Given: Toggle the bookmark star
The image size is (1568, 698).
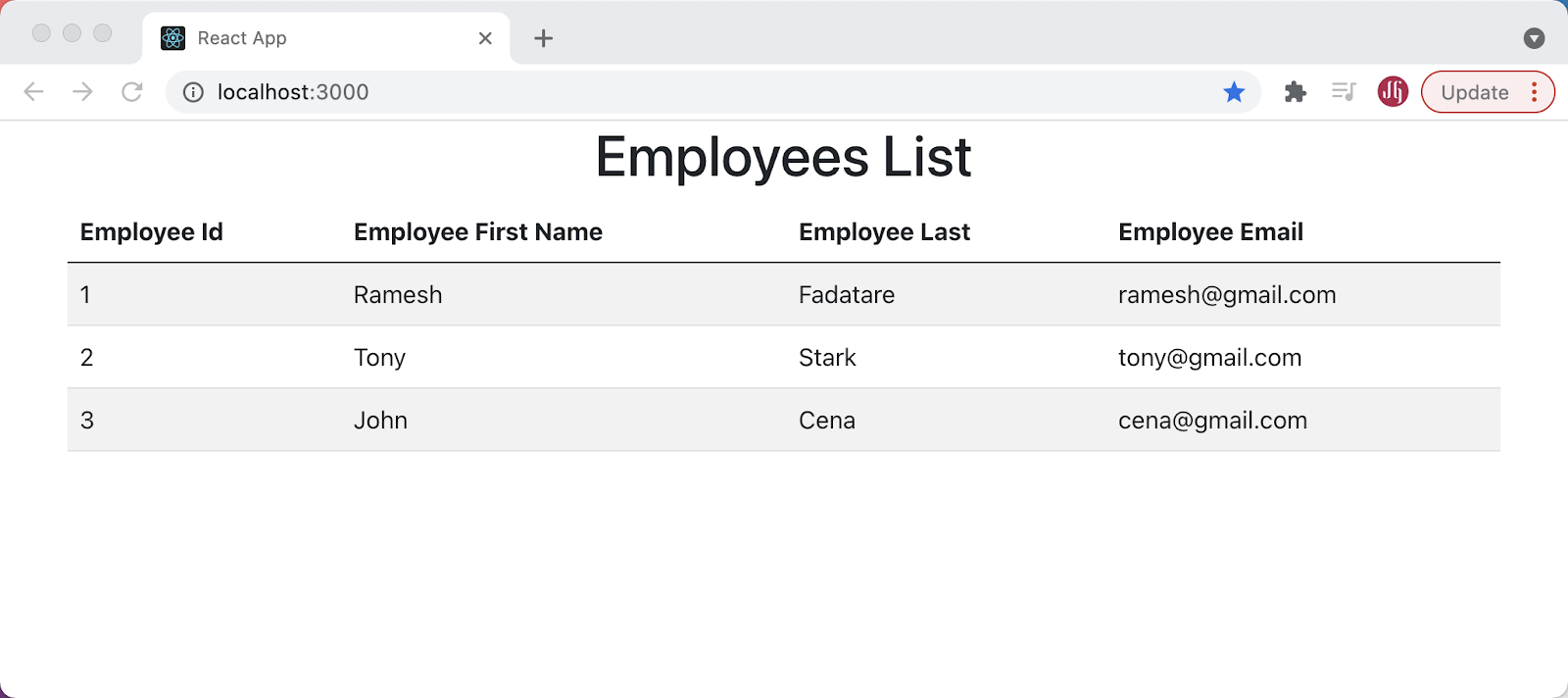Looking at the screenshot, I should coord(1234,92).
